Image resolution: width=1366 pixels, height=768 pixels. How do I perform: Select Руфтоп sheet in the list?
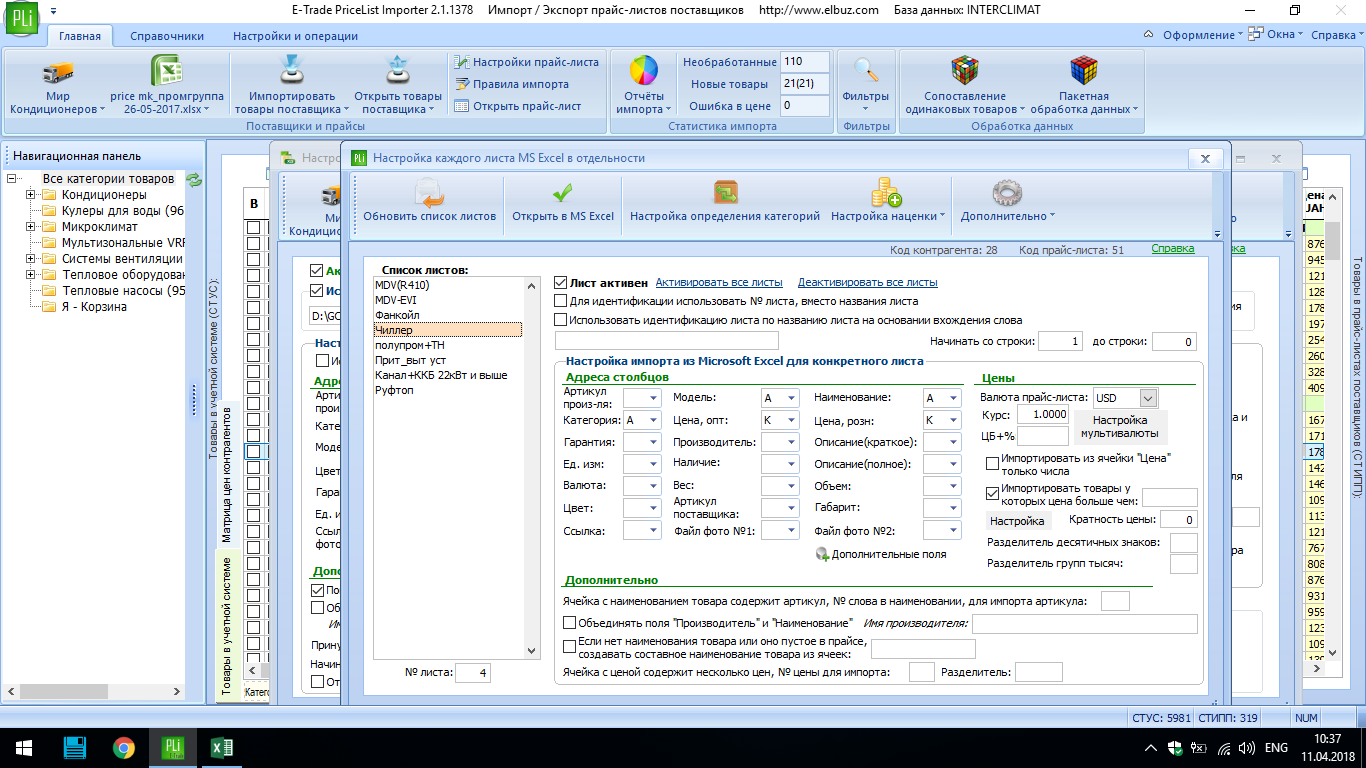(447, 391)
